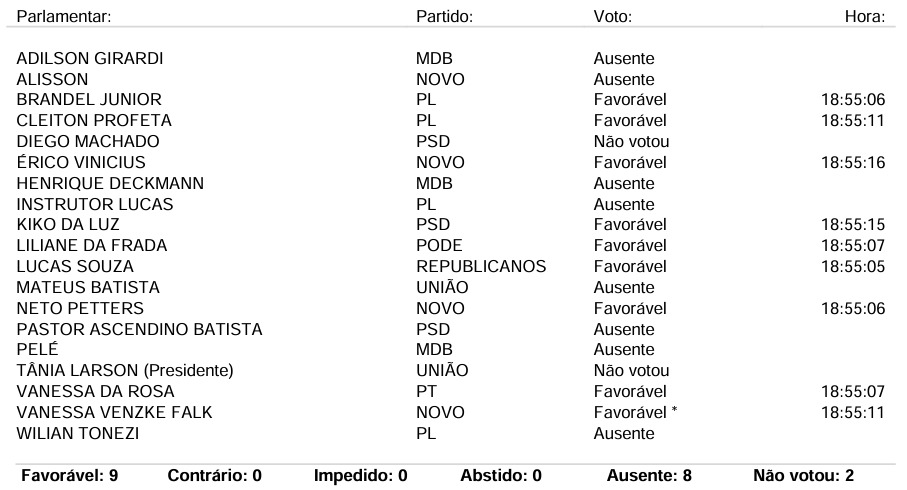This screenshot has height=490, width=907.
Task: Click REPUBLICANOS party for Lucas Souza
Action: pos(481,266)
